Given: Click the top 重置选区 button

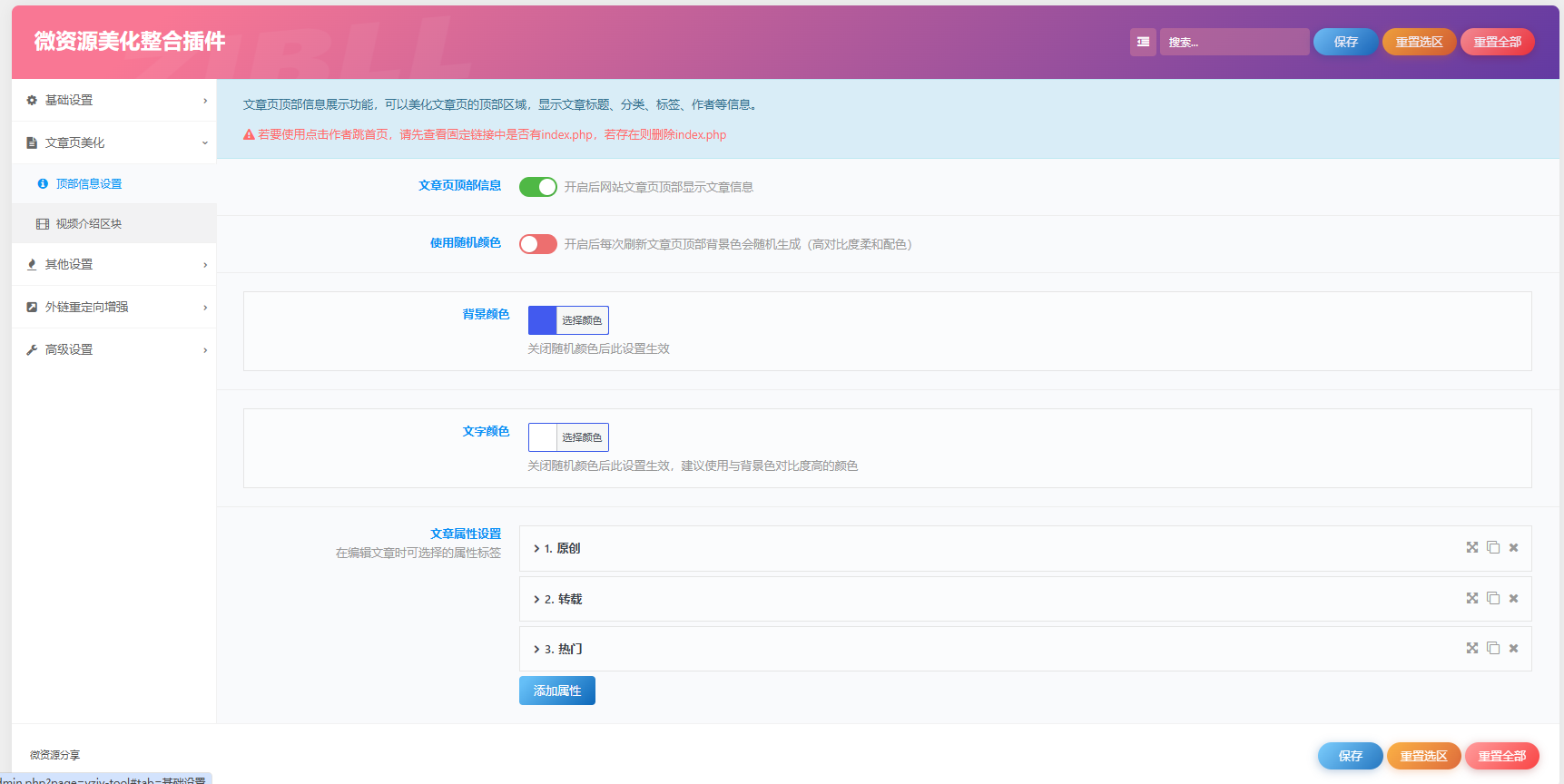Looking at the screenshot, I should coord(1419,42).
